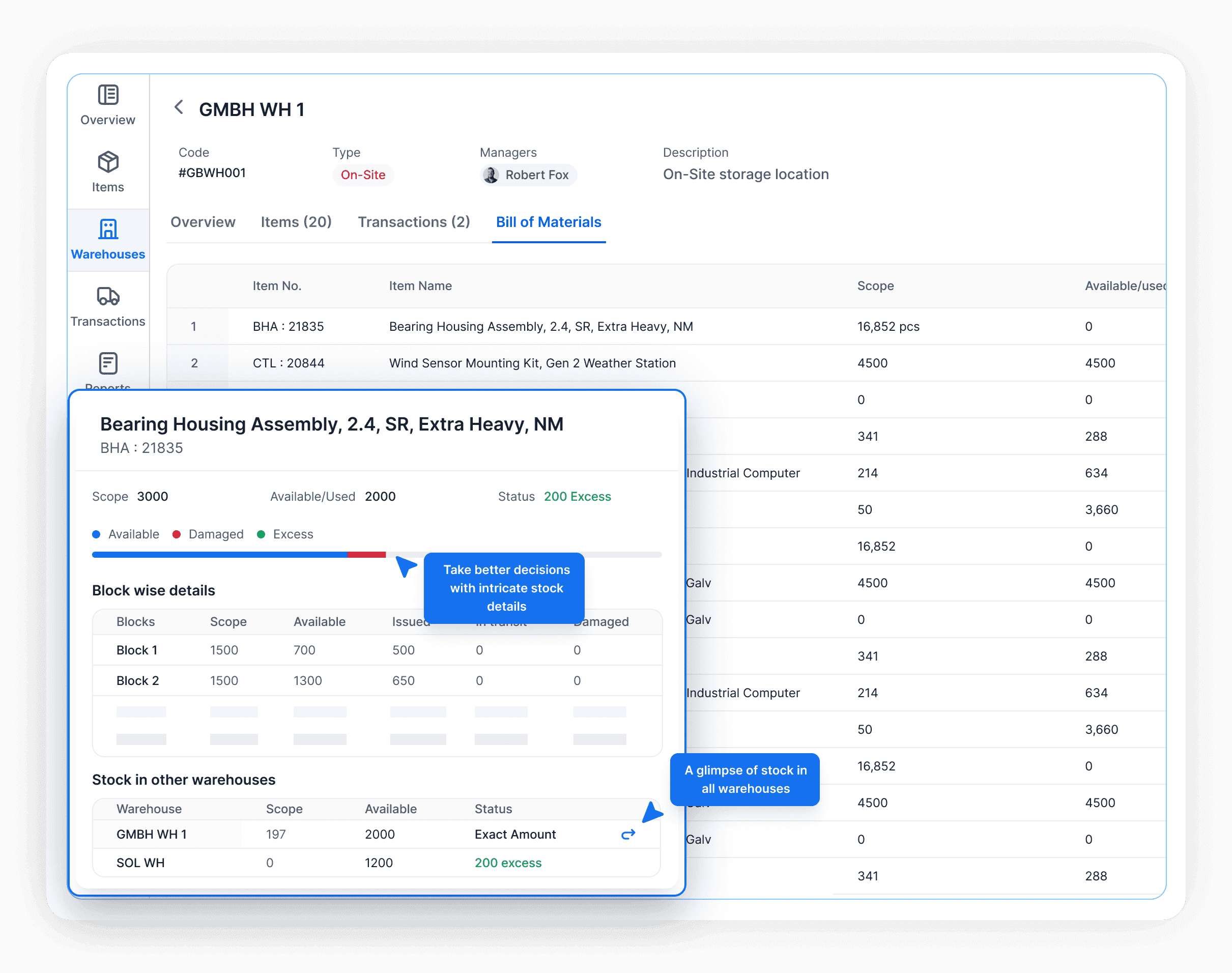Image resolution: width=1232 pixels, height=973 pixels.
Task: Click the Scope 3000 value in popup
Action: (153, 497)
